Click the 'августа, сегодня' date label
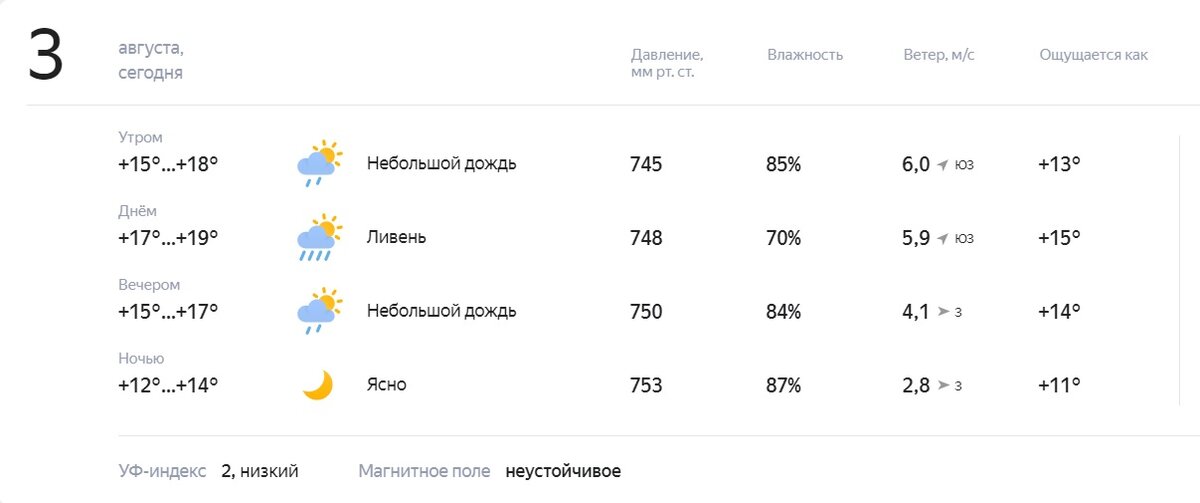Viewport: 1200px width, 503px height. 151,60
